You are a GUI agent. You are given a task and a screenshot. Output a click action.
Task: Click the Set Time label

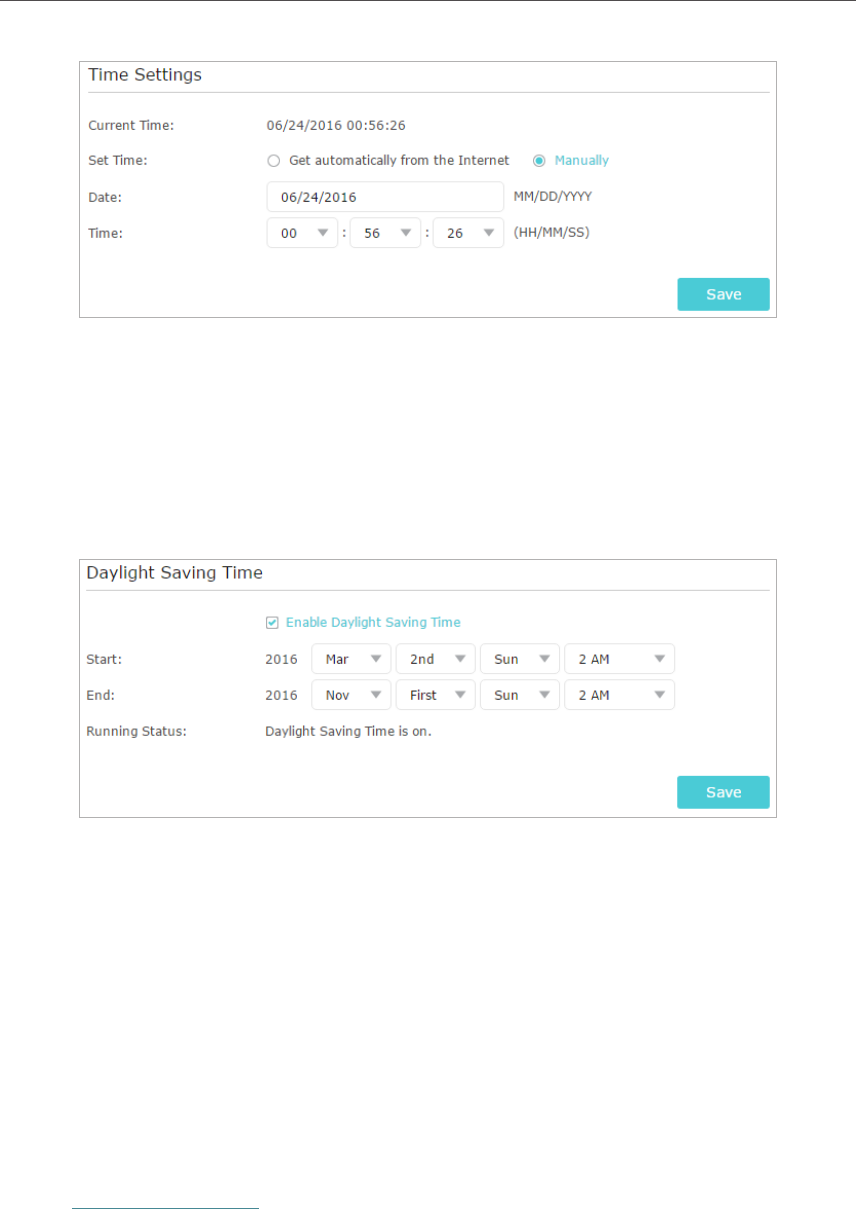(117, 160)
